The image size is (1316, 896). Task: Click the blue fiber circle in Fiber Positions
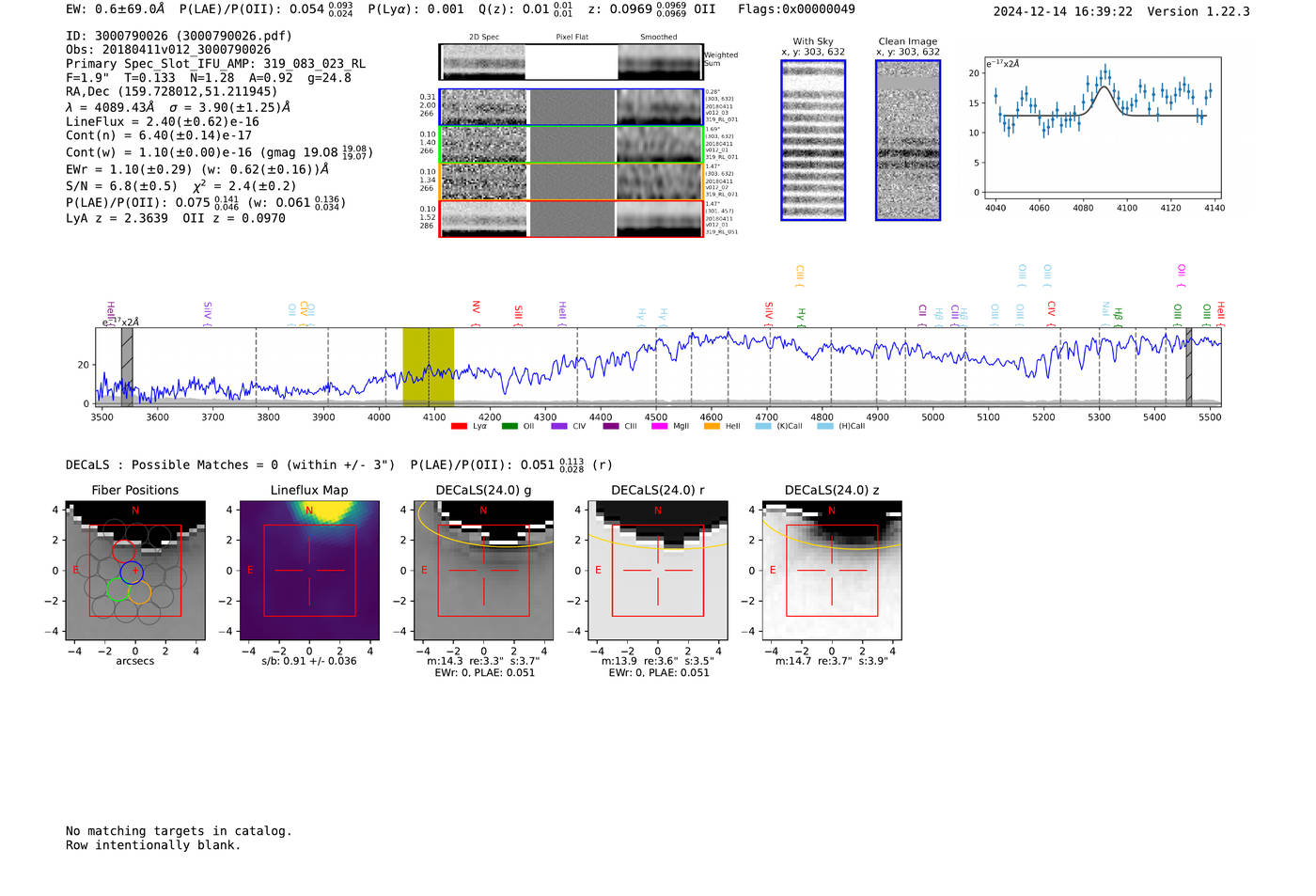[x=132, y=571]
